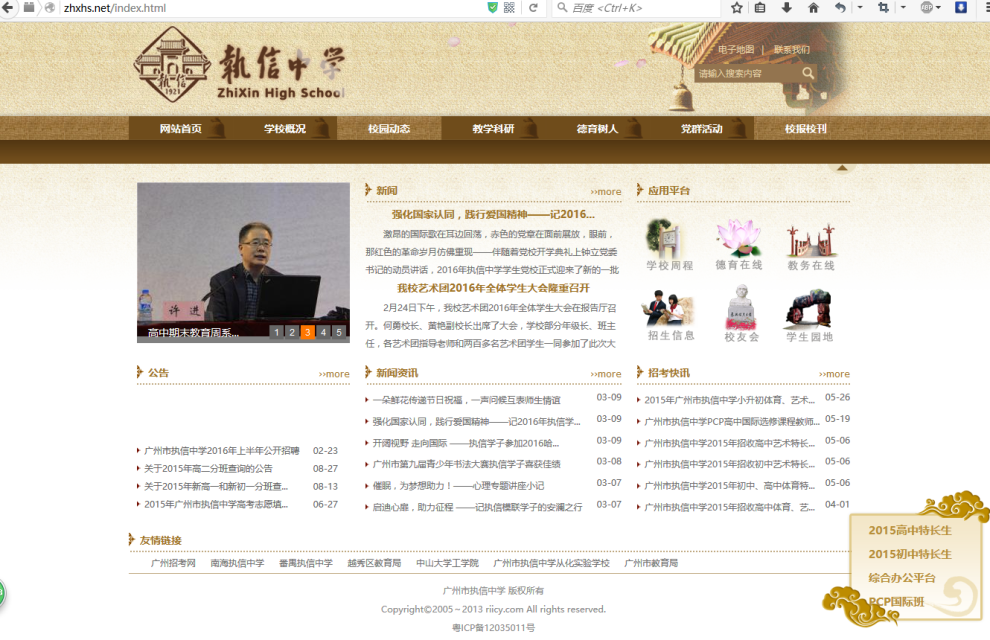Screen dimensions: 990x640
Task: Expand the undo history dropdown arrow
Action: (859, 8)
